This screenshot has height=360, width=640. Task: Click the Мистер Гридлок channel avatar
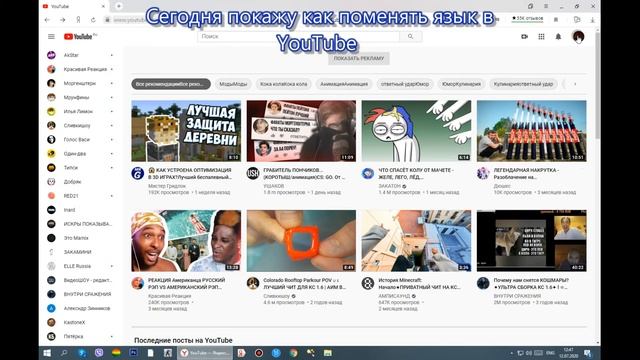point(138,173)
